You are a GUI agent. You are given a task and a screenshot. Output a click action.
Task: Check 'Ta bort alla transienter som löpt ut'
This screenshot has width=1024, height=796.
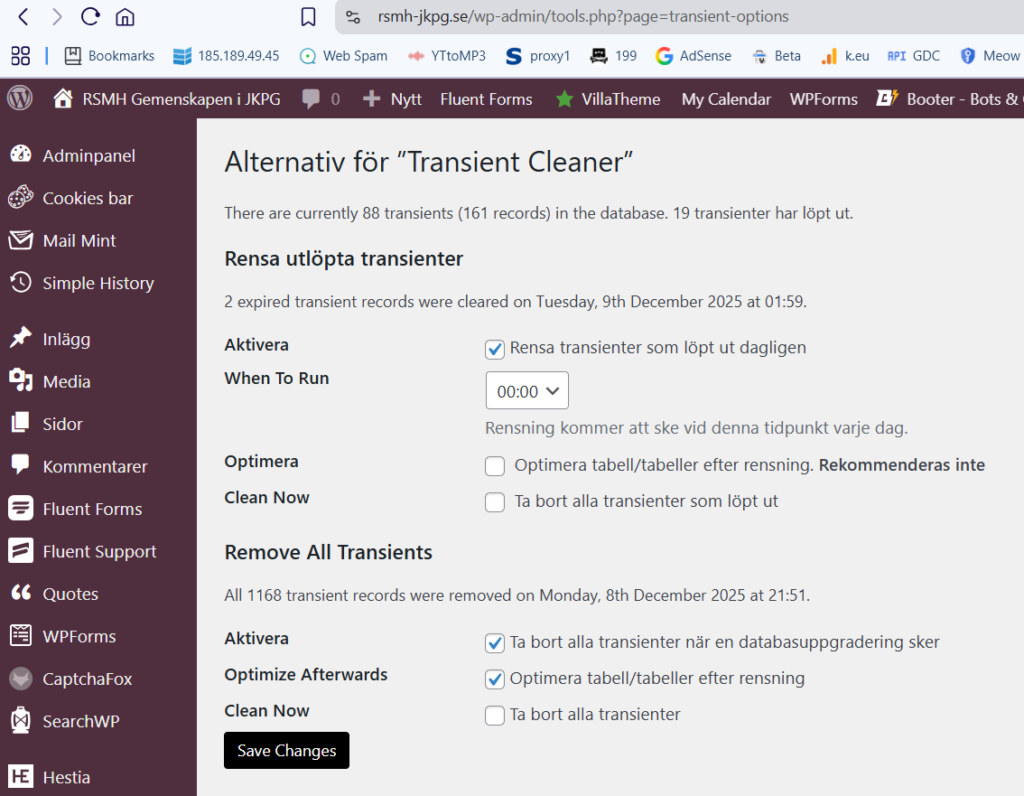(494, 502)
